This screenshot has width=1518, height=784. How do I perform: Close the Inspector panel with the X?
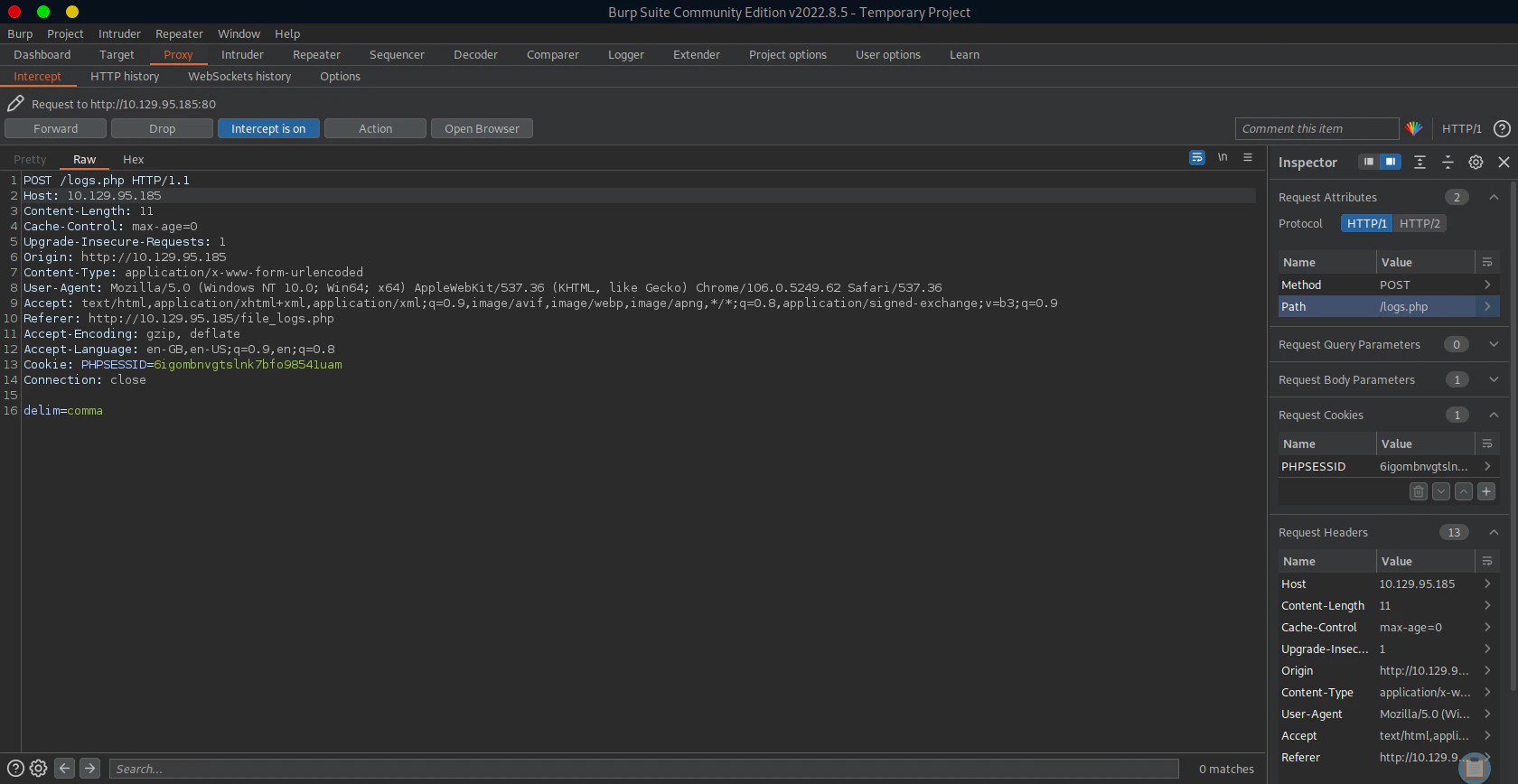click(1504, 162)
